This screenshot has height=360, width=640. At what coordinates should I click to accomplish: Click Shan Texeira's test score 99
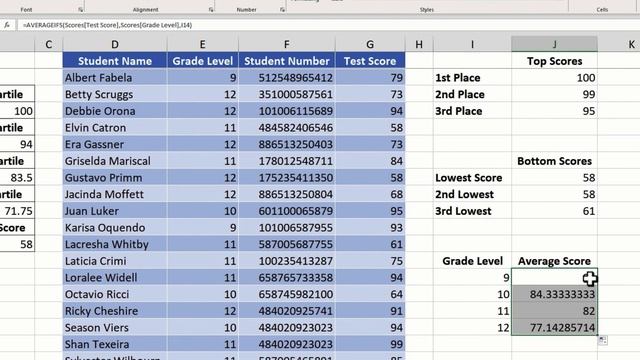pyautogui.click(x=370, y=344)
